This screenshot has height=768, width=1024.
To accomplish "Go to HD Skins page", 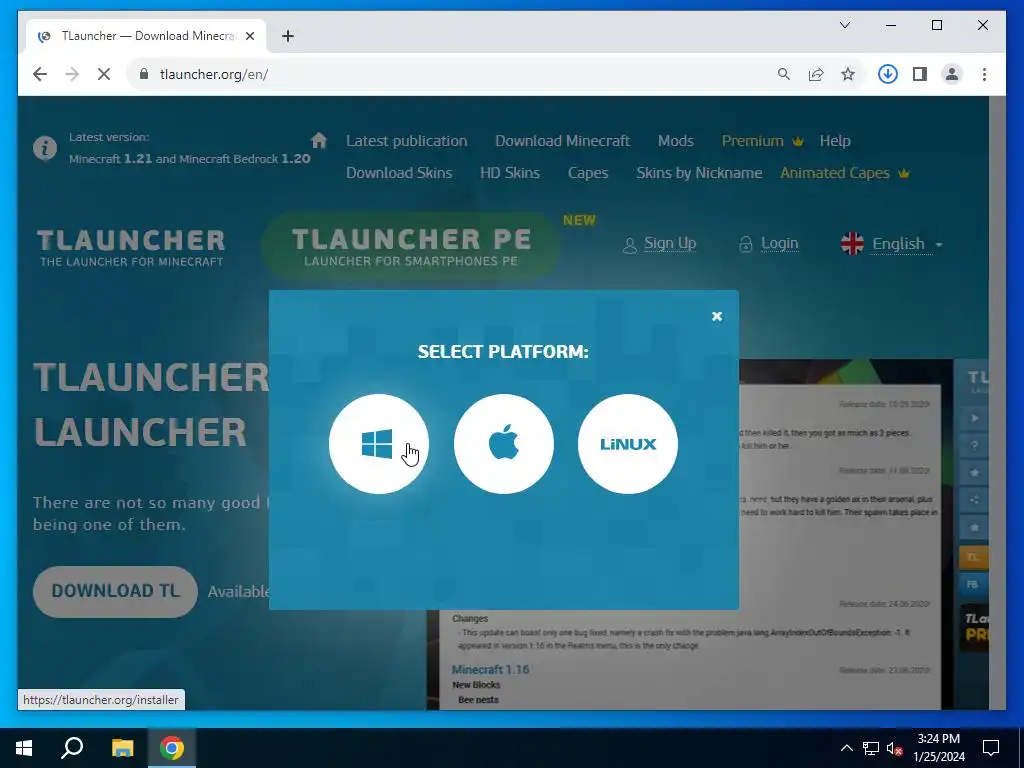I will (509, 173).
